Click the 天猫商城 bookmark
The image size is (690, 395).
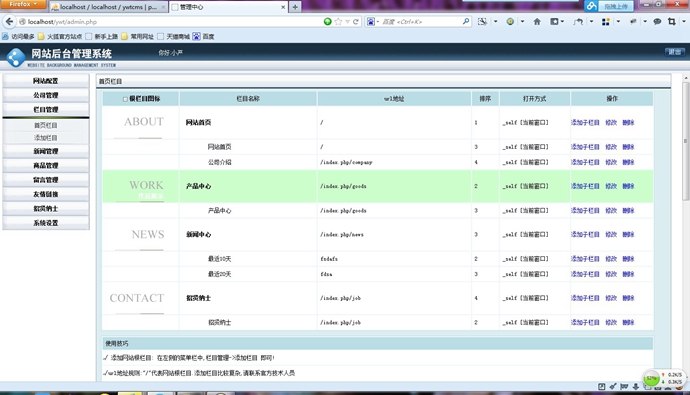(173, 37)
